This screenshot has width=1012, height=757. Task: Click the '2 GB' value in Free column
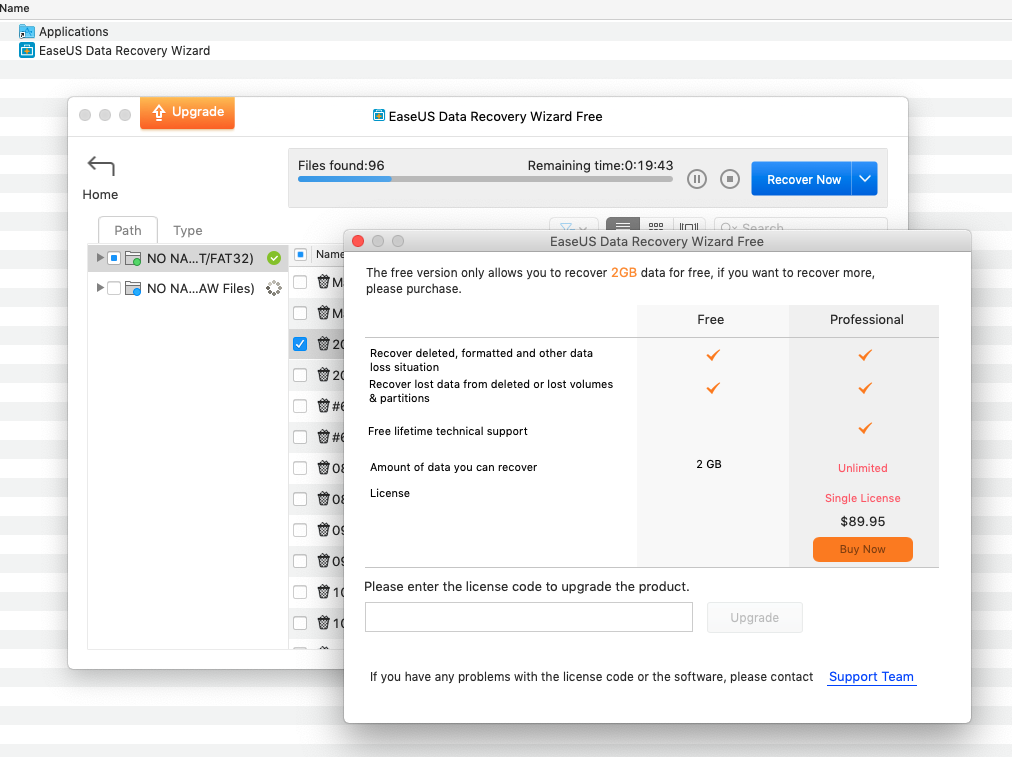[x=709, y=464]
